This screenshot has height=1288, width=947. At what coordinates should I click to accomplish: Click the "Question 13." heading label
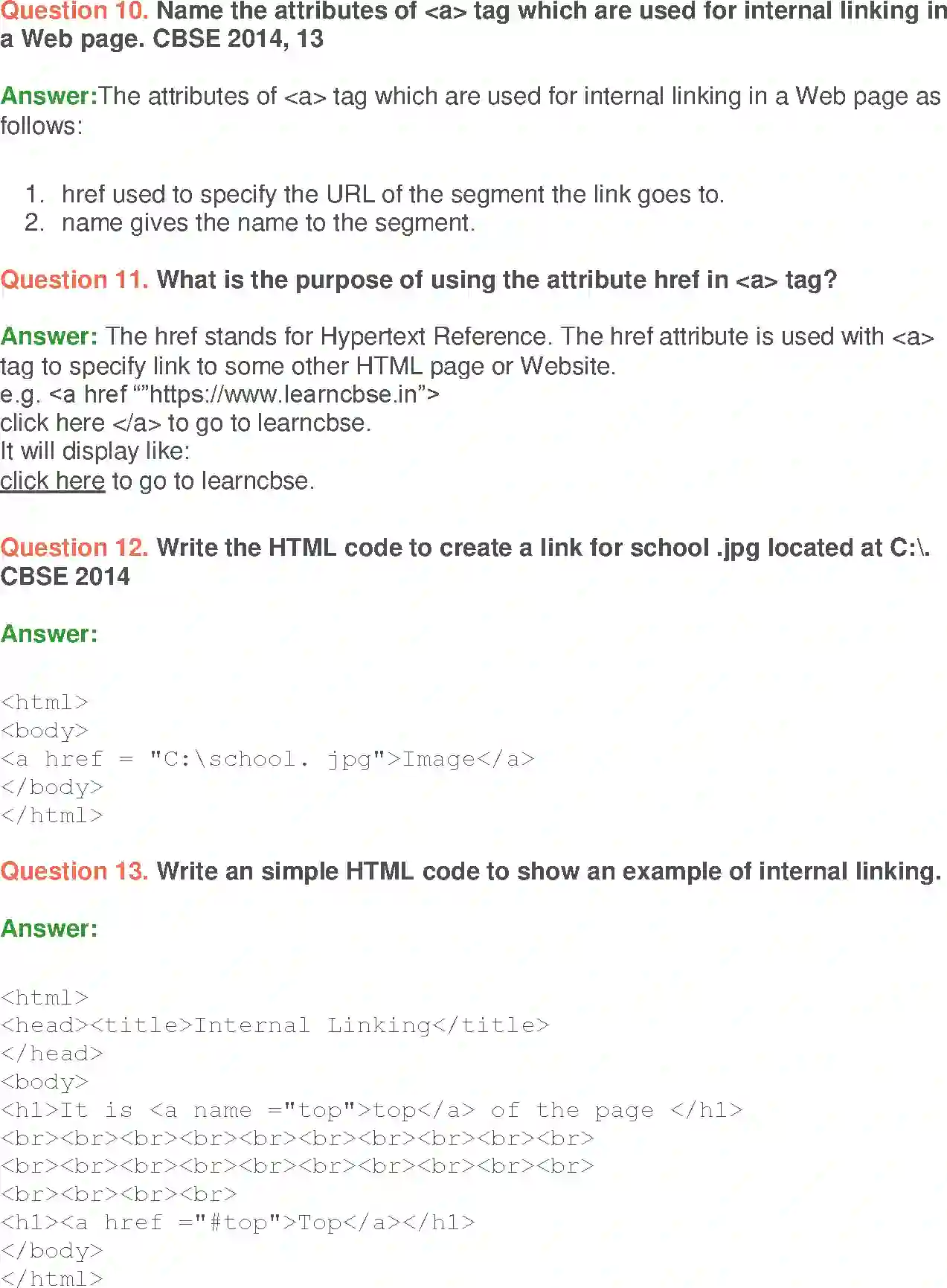[x=74, y=871]
